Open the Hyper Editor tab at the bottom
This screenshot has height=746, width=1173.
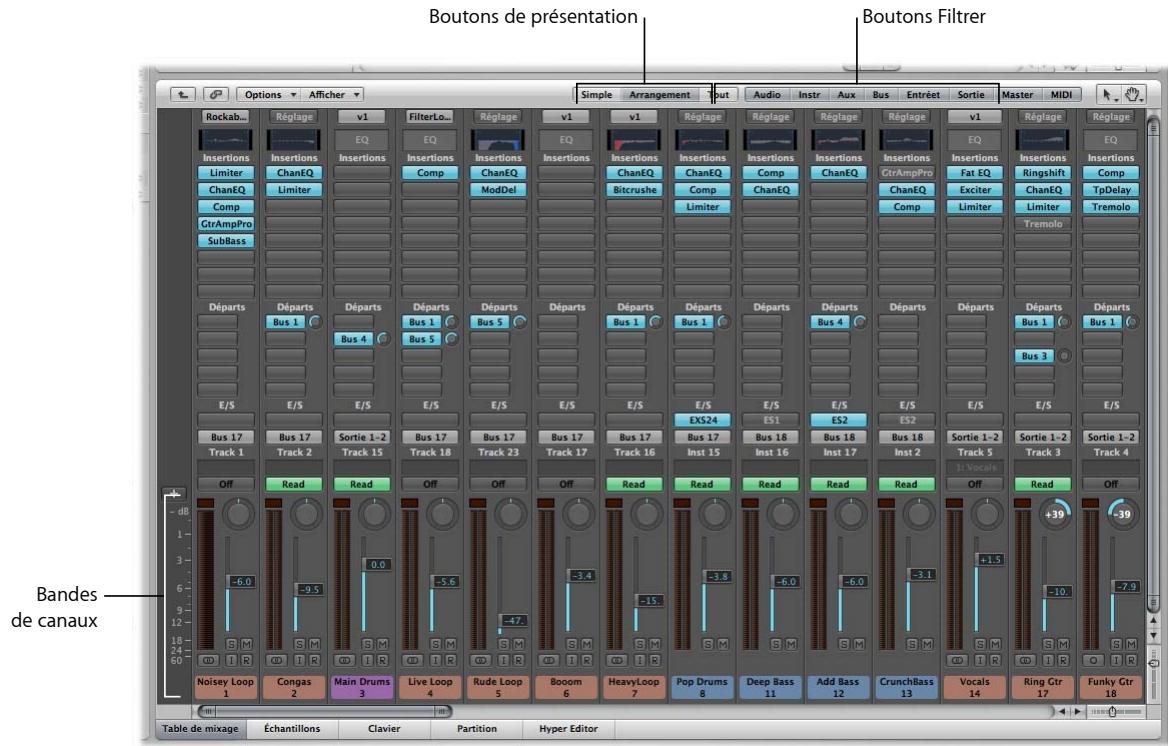[569, 729]
